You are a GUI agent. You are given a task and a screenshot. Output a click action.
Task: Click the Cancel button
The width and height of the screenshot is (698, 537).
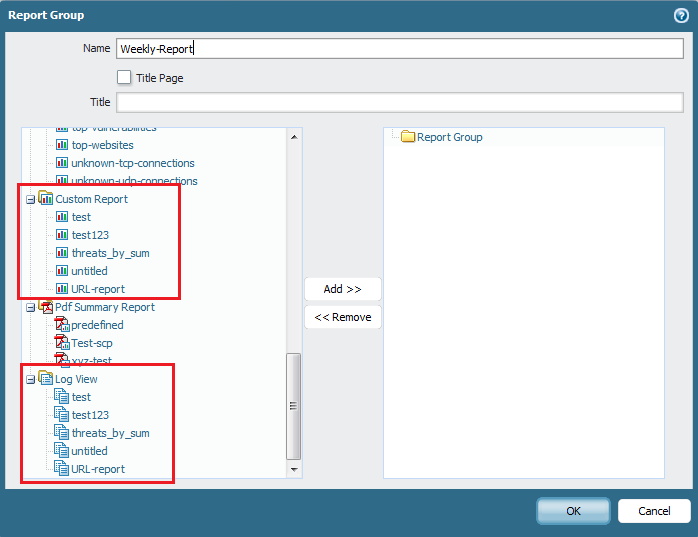point(654,511)
